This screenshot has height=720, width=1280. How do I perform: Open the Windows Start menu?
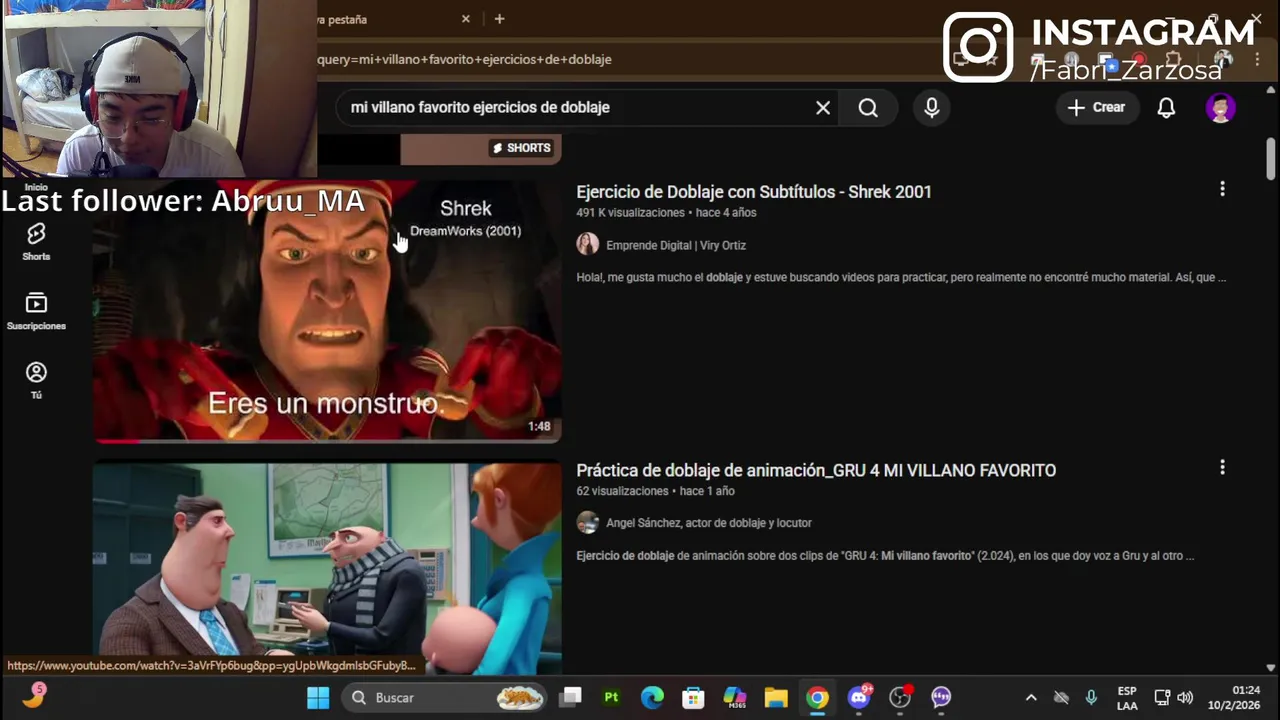[318, 697]
